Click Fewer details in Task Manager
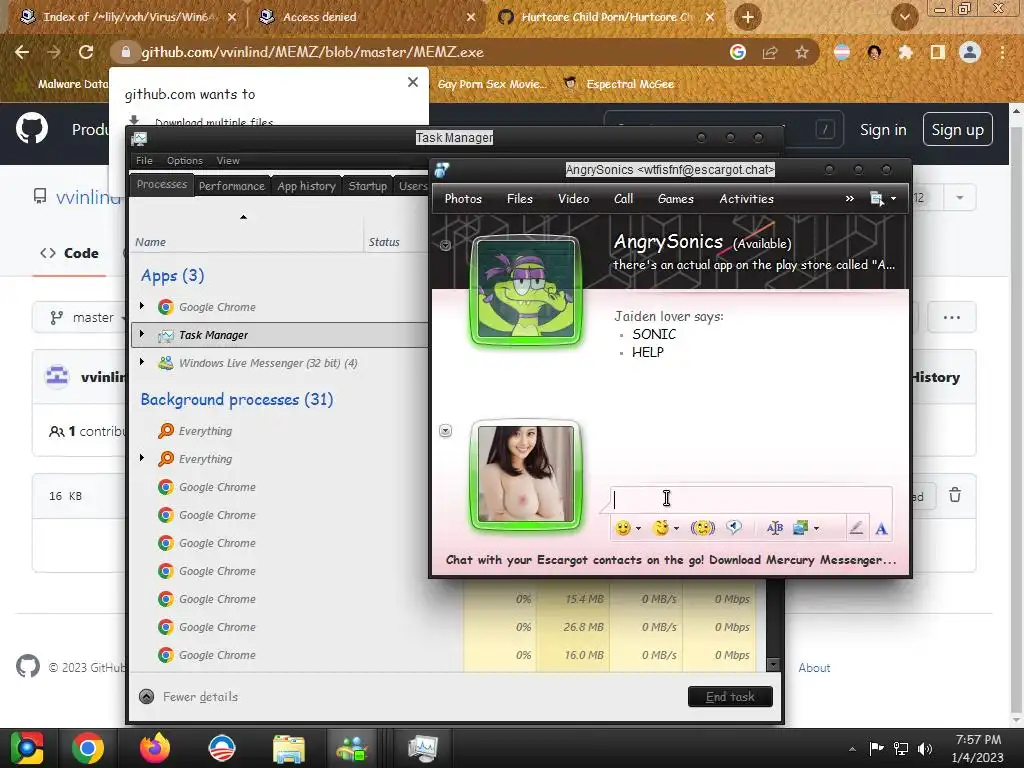 click(189, 697)
